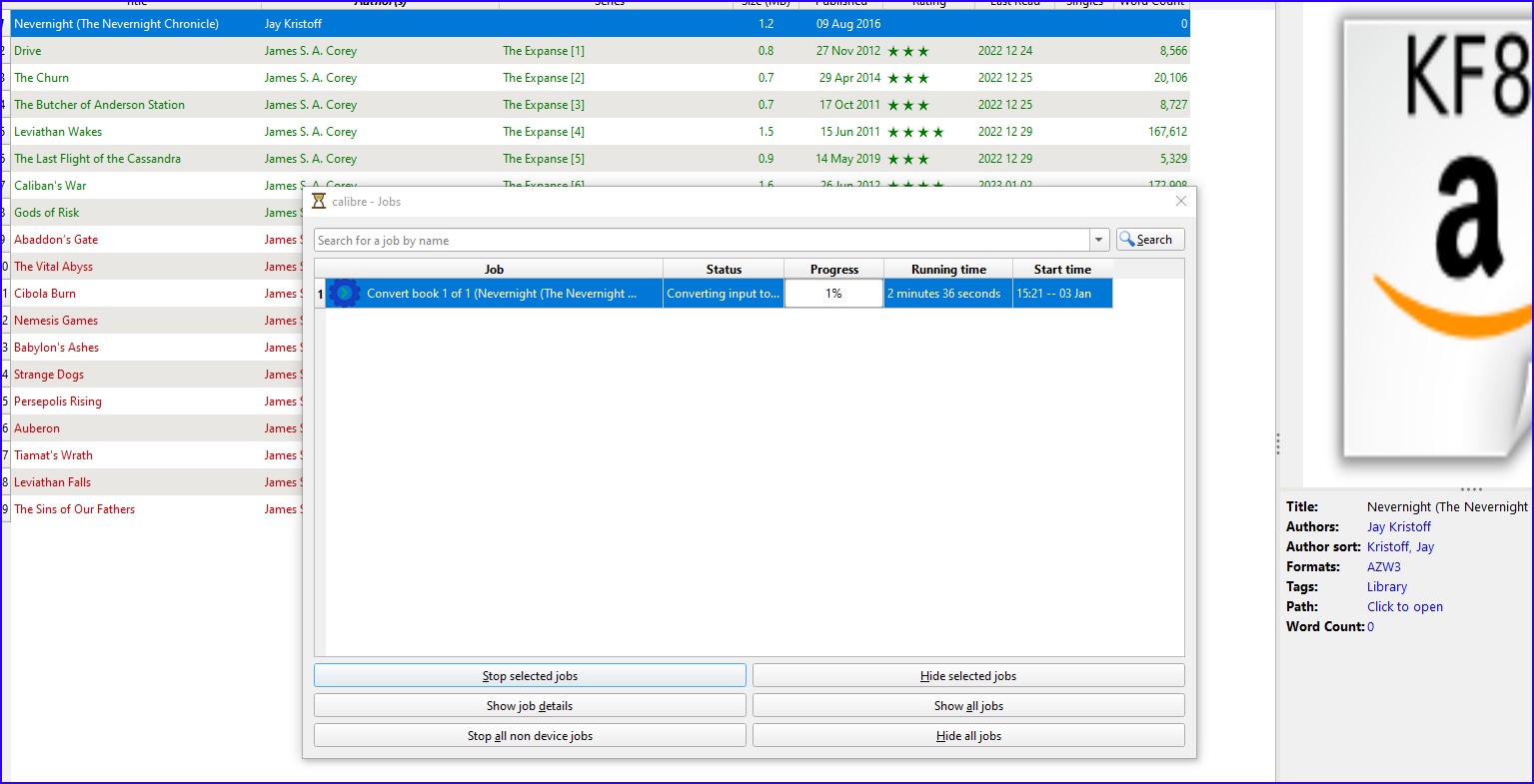Sort jobs by the Status column header
The height and width of the screenshot is (784, 1534).
pyautogui.click(x=724, y=269)
